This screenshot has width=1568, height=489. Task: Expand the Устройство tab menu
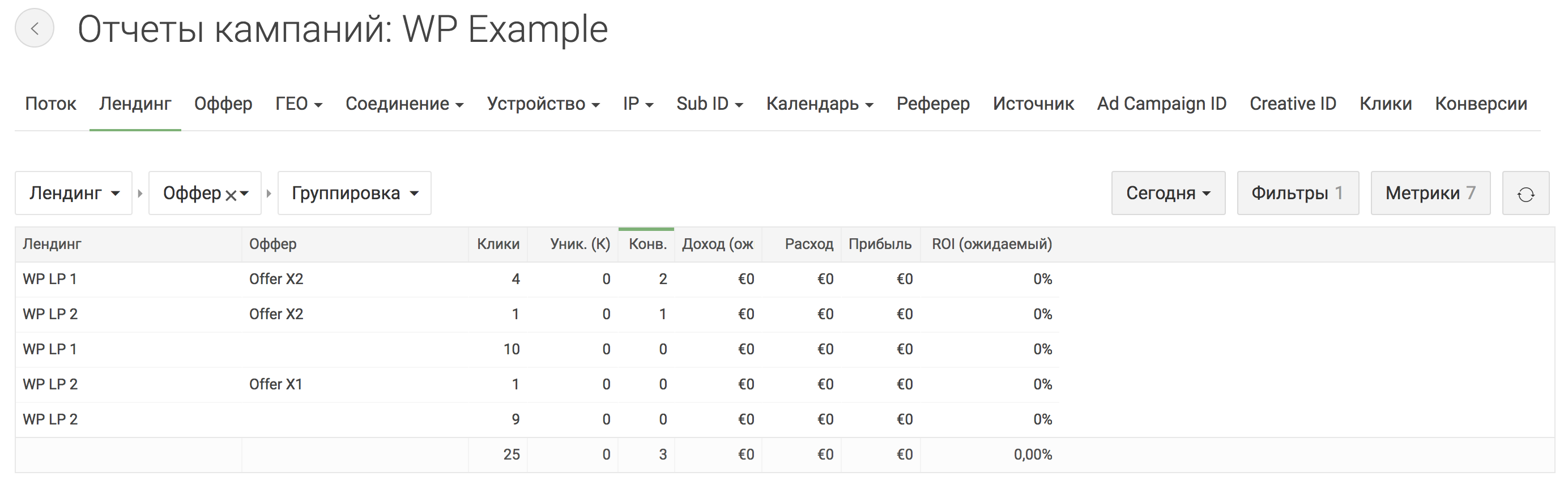[543, 104]
